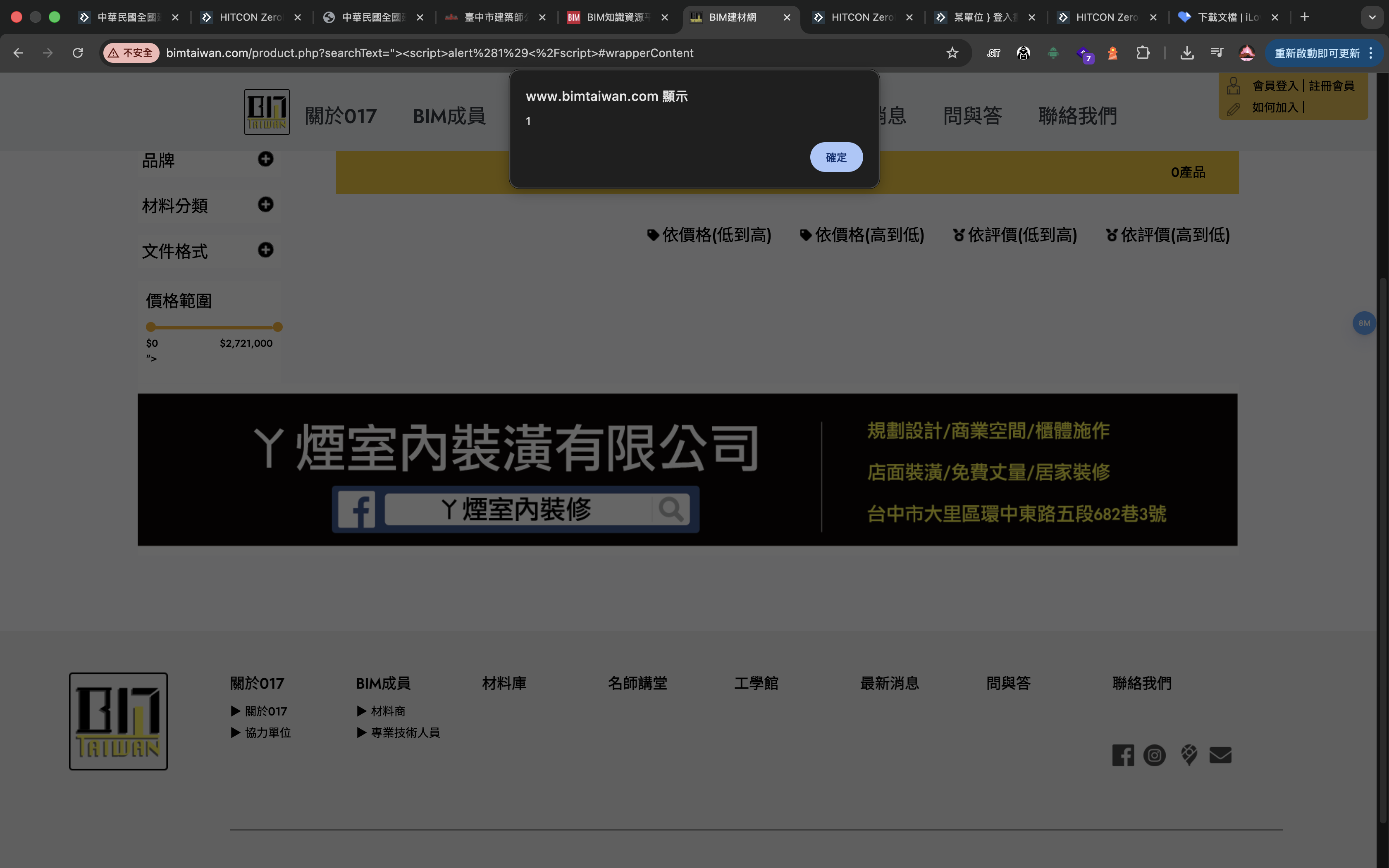Image resolution: width=1389 pixels, height=868 pixels.
Task: Switch to the 臺中市建築師 tab
Action: tap(496, 17)
